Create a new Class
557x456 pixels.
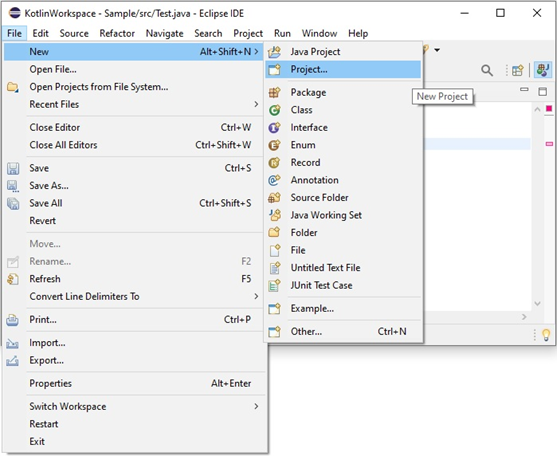pyautogui.click(x=343, y=110)
